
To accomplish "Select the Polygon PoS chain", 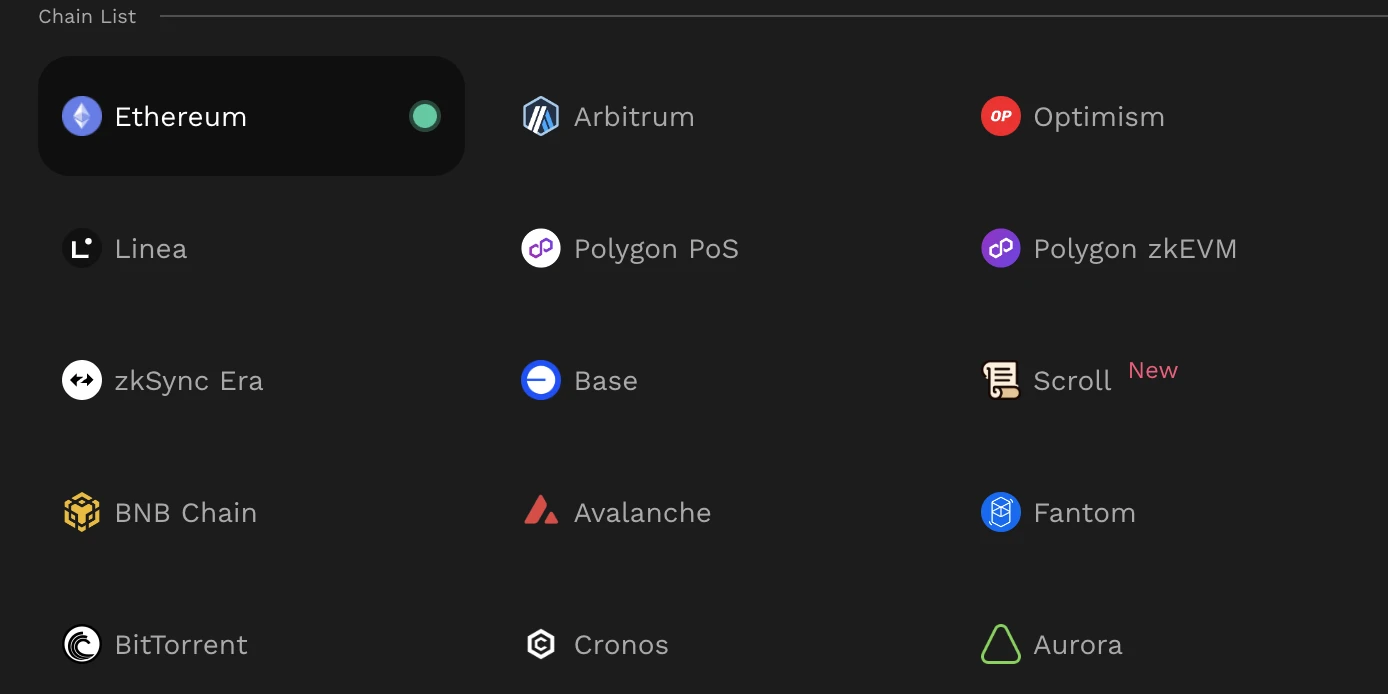I will (656, 248).
